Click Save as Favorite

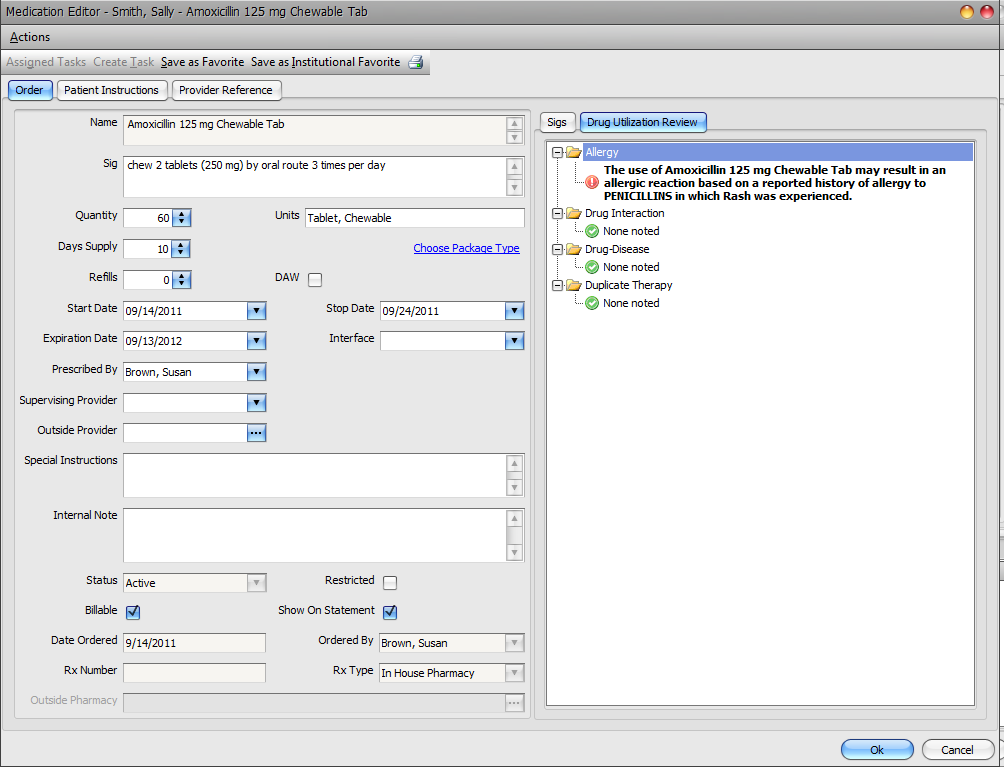202,62
